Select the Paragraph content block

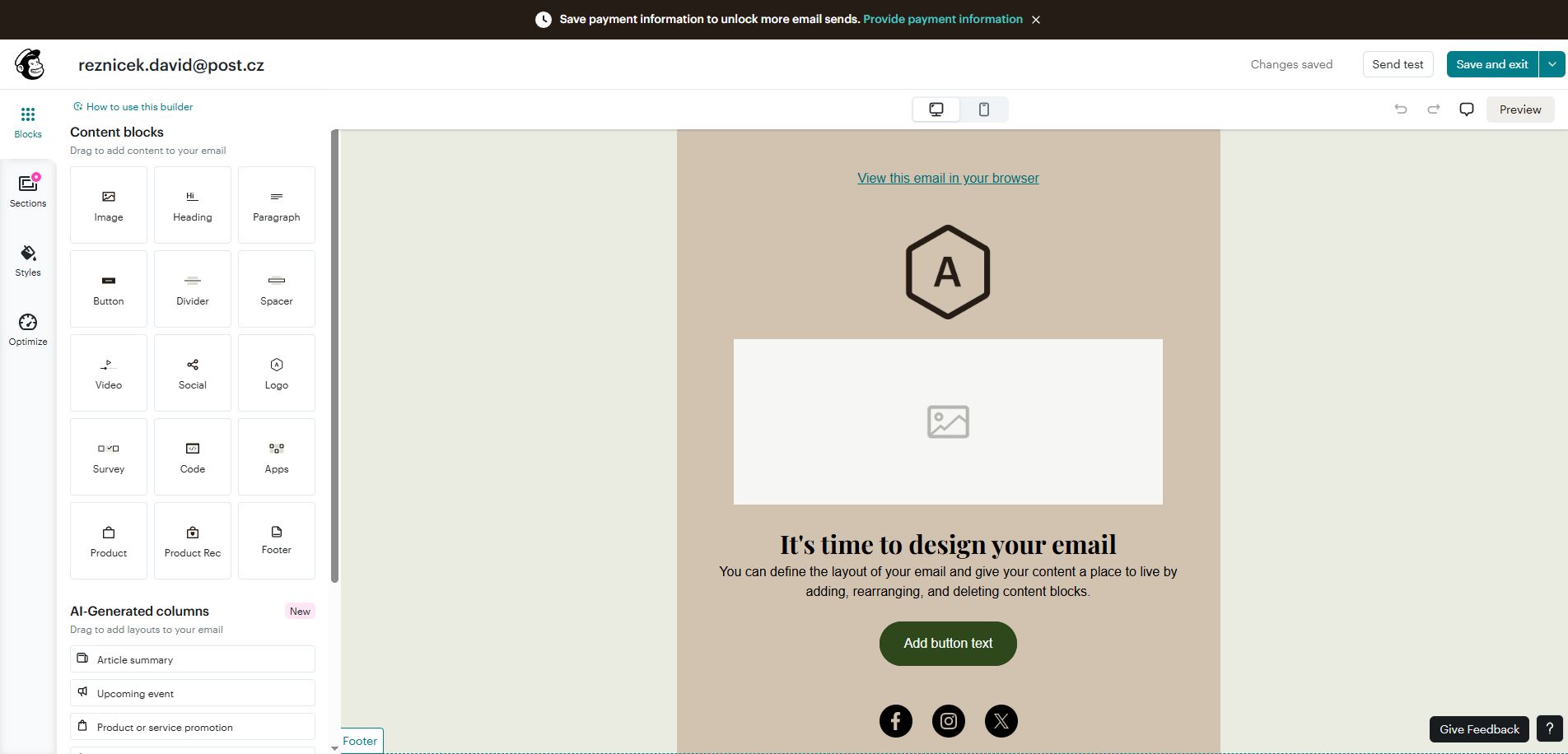pyautogui.click(x=277, y=205)
